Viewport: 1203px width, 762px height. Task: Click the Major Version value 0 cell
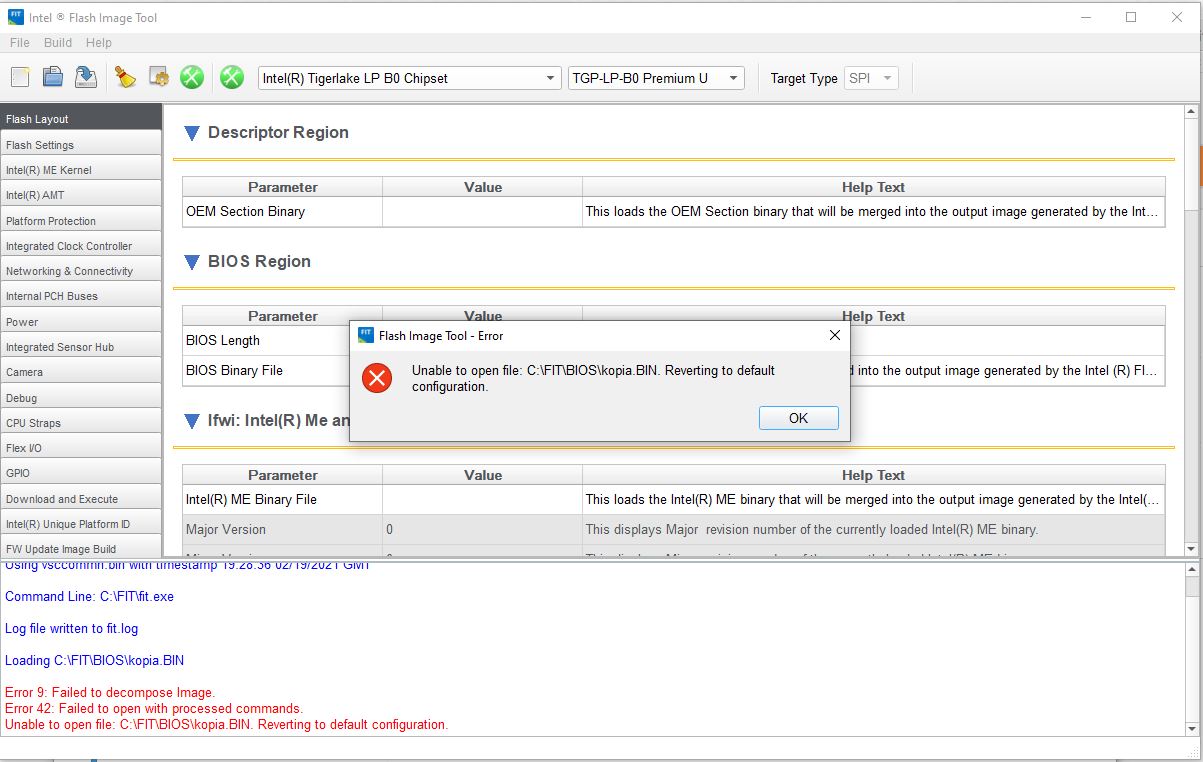coord(482,530)
